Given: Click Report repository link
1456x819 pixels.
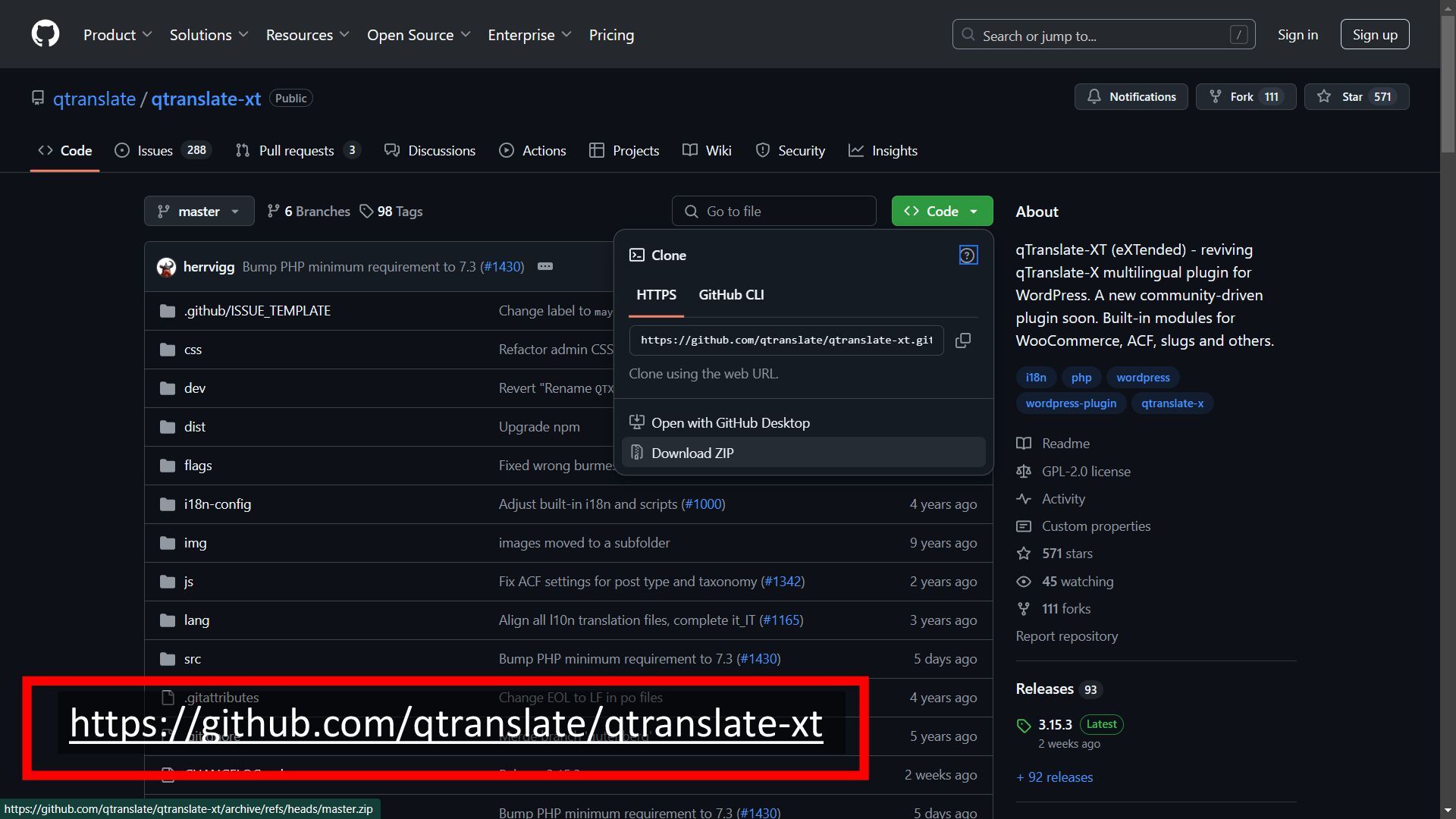Looking at the screenshot, I should [x=1066, y=636].
